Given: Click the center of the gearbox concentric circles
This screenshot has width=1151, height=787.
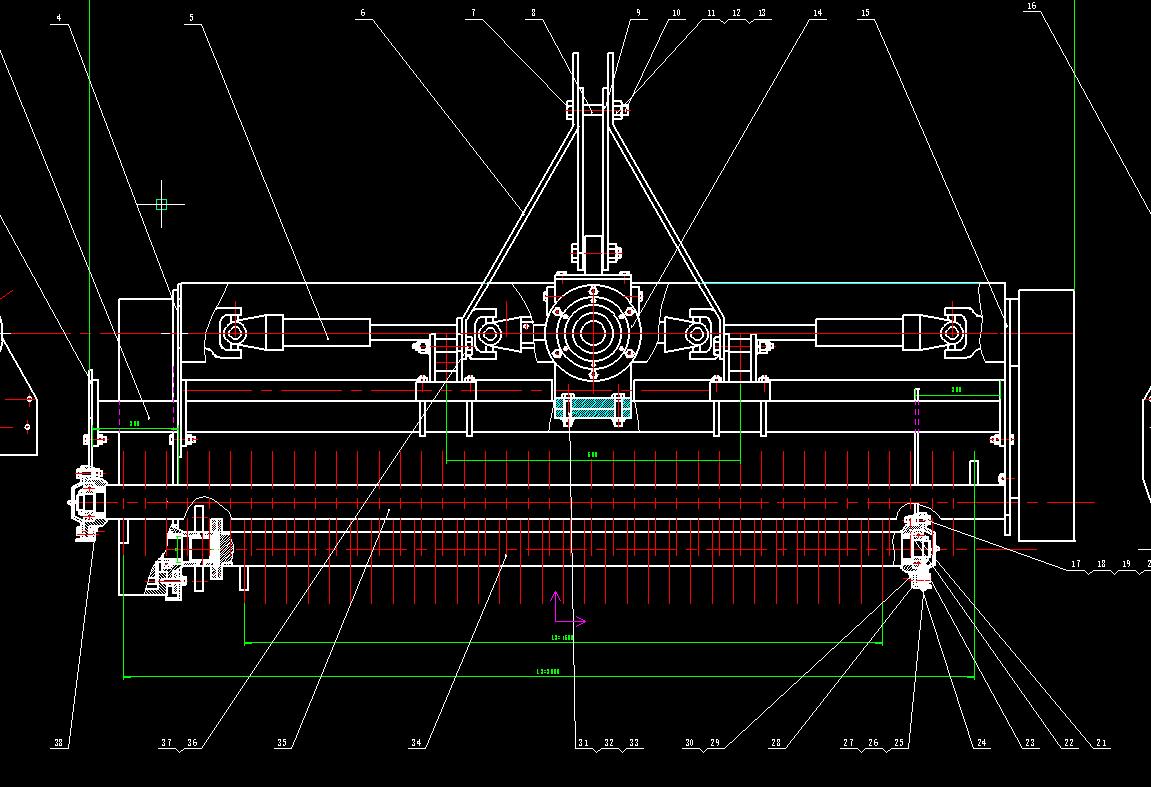Looking at the screenshot, I should pos(593,333).
